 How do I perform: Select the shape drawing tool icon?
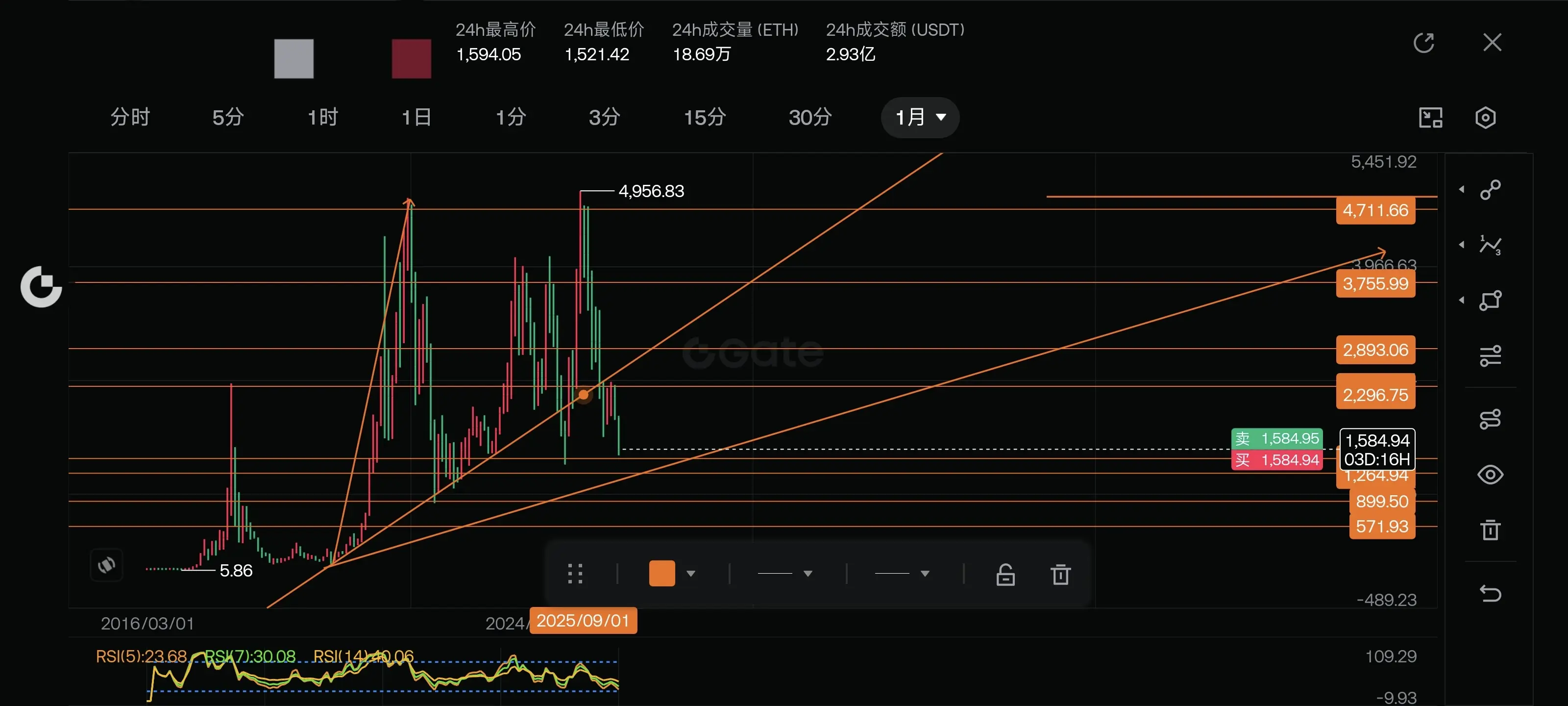1490,301
